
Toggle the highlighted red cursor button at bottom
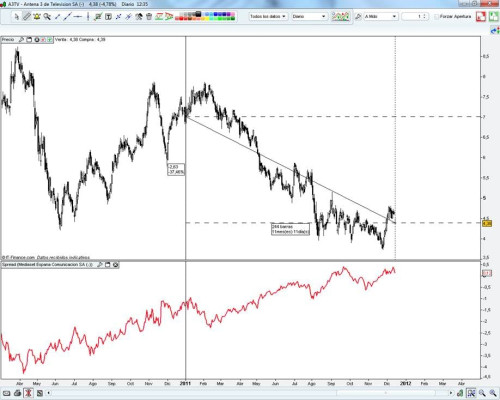(x=29, y=393)
